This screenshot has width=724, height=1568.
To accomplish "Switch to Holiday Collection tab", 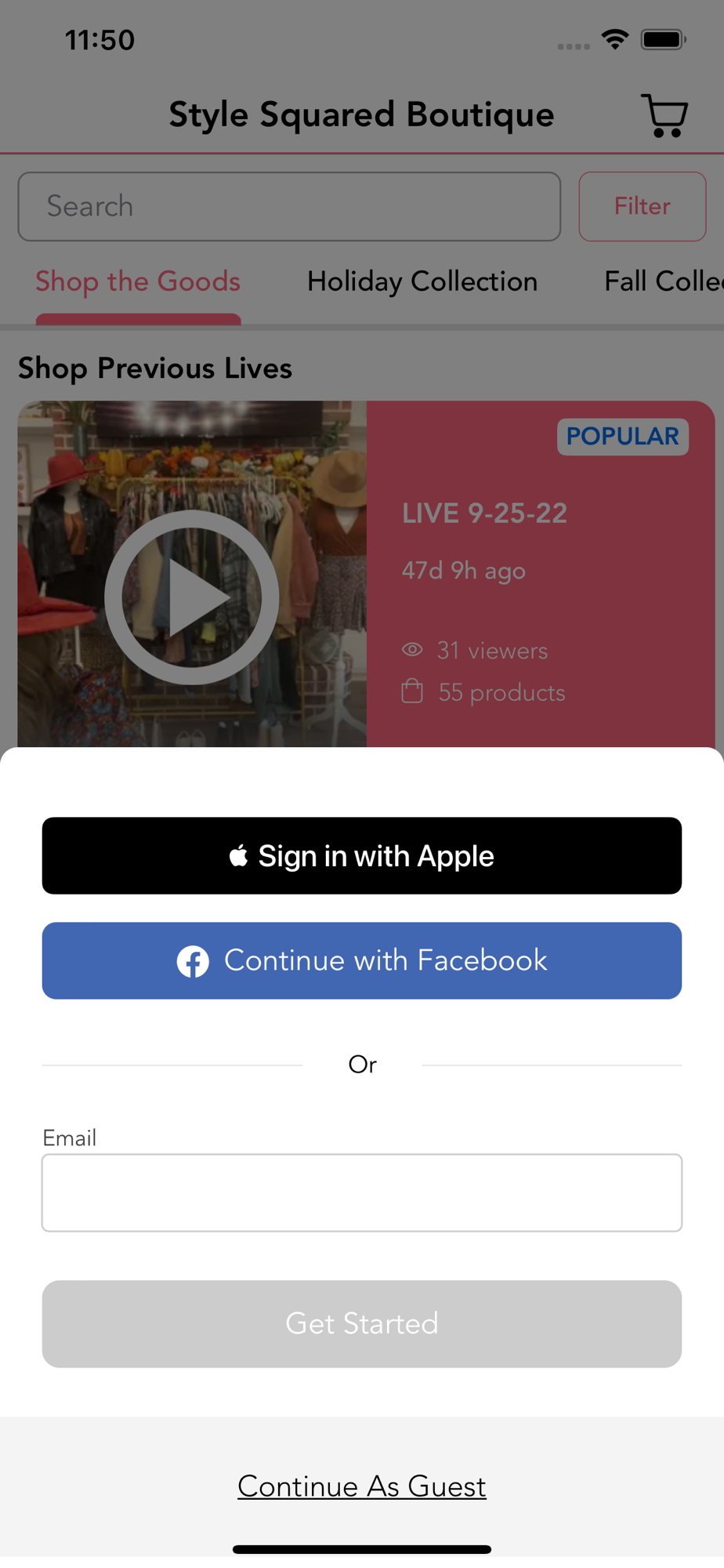I will [422, 281].
